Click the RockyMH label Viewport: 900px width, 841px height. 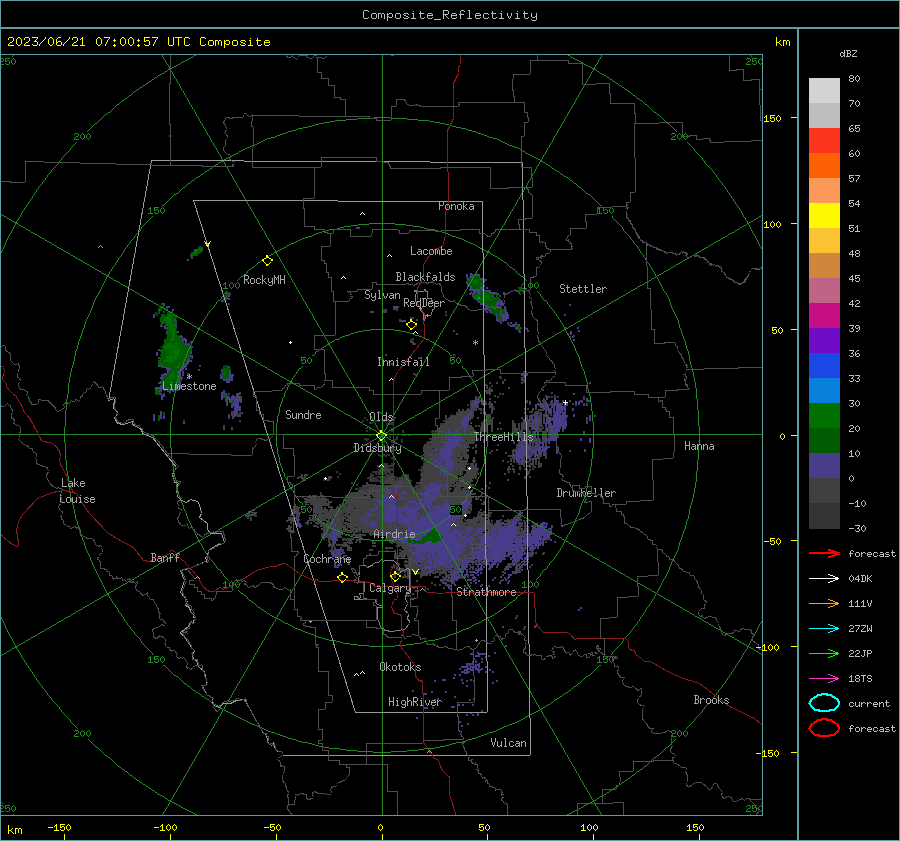(x=264, y=280)
